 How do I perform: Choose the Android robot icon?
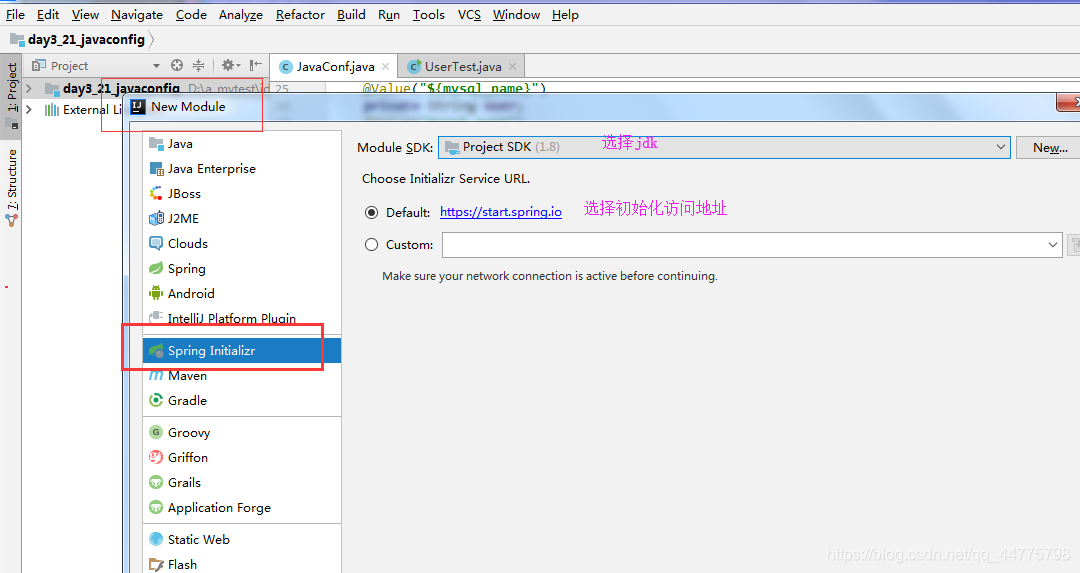[x=156, y=293]
